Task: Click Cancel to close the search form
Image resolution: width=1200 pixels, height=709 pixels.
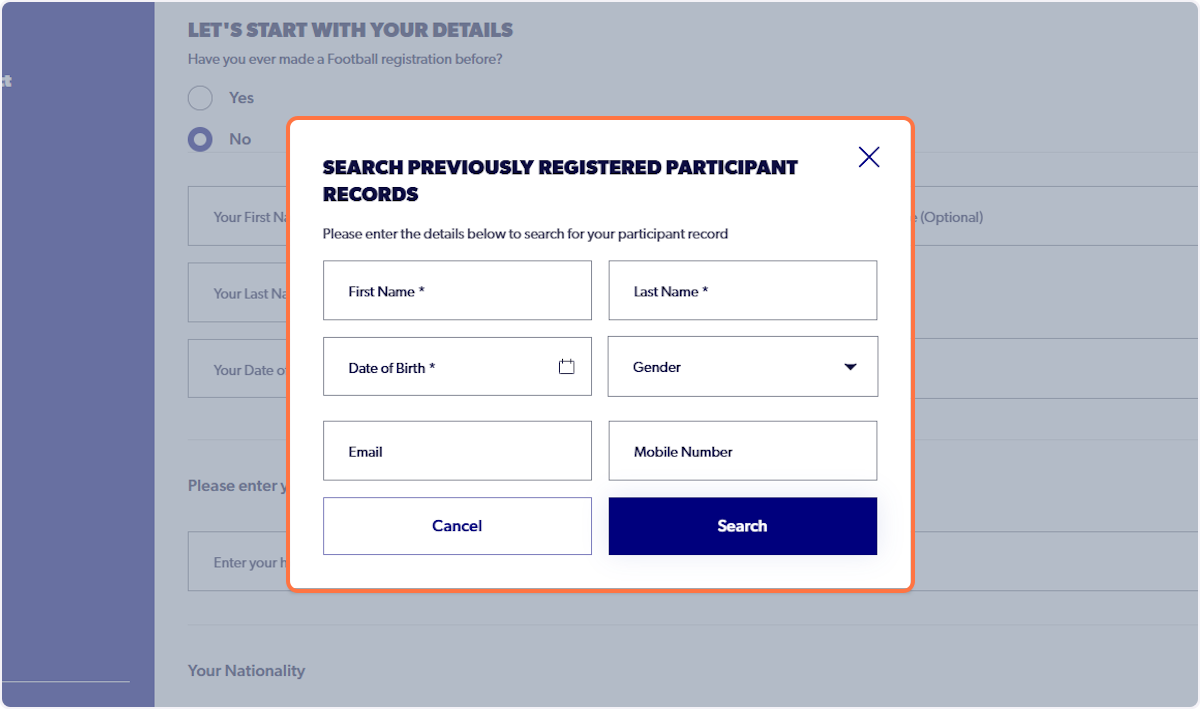Action: click(x=457, y=526)
